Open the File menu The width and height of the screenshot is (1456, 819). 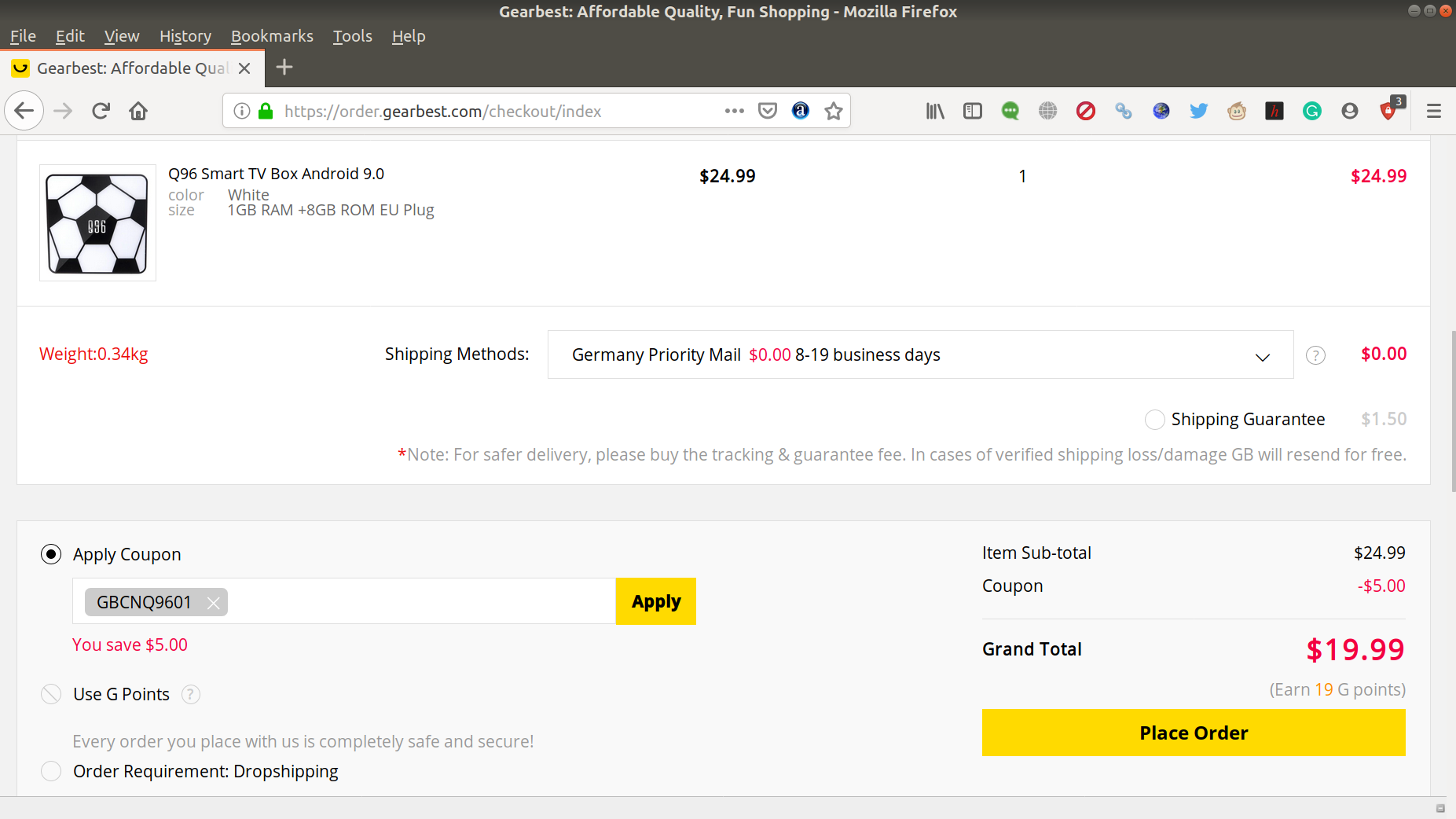(23, 36)
